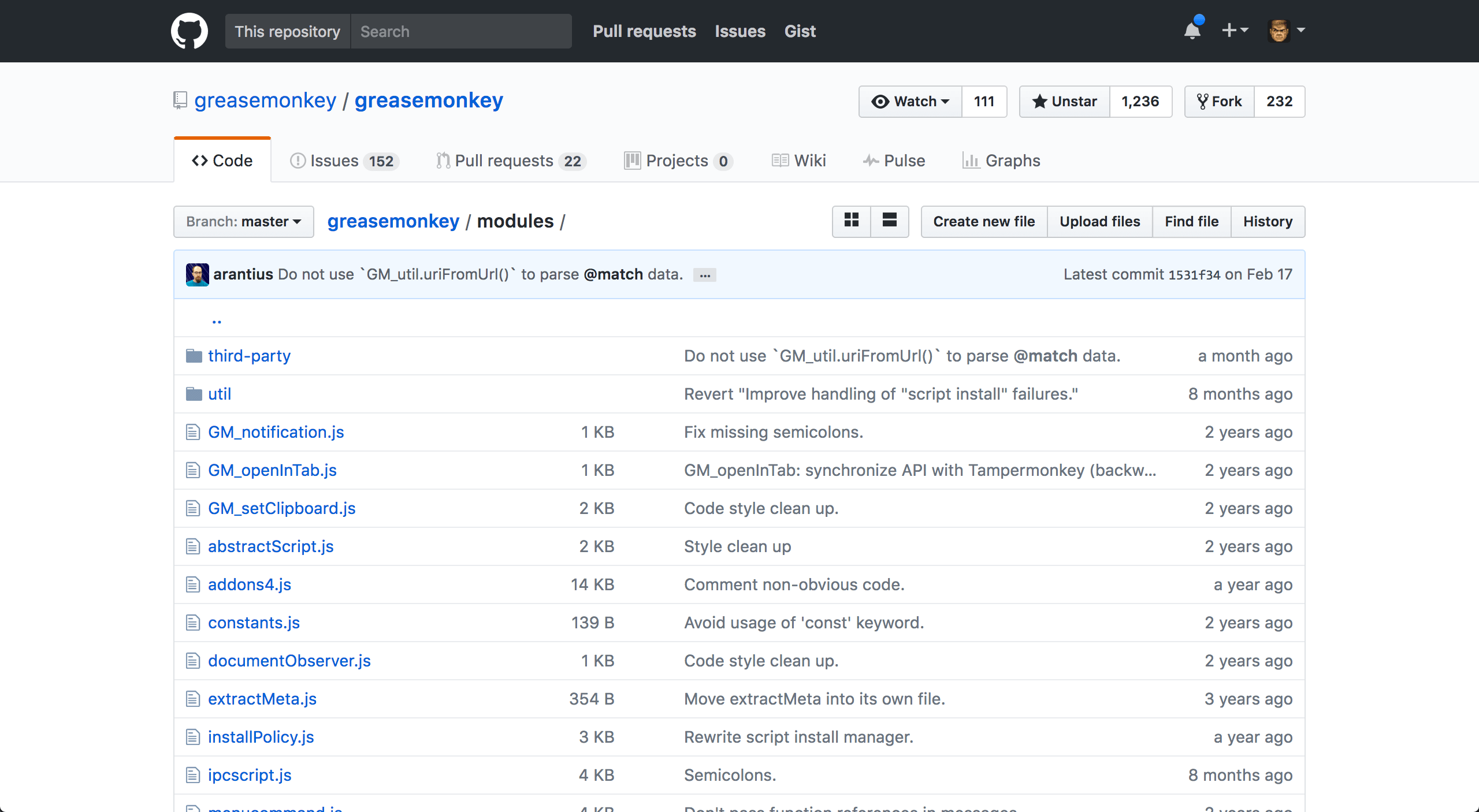Click the util folder icon
1479x812 pixels.
point(194,394)
